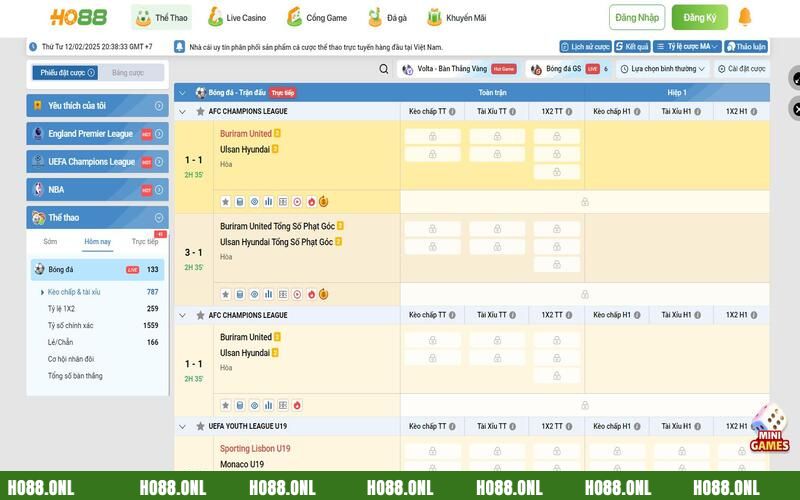Click info icon next to Kèo chấp TT first header
Image resolution: width=800 pixels, height=500 pixels.
click(x=452, y=111)
